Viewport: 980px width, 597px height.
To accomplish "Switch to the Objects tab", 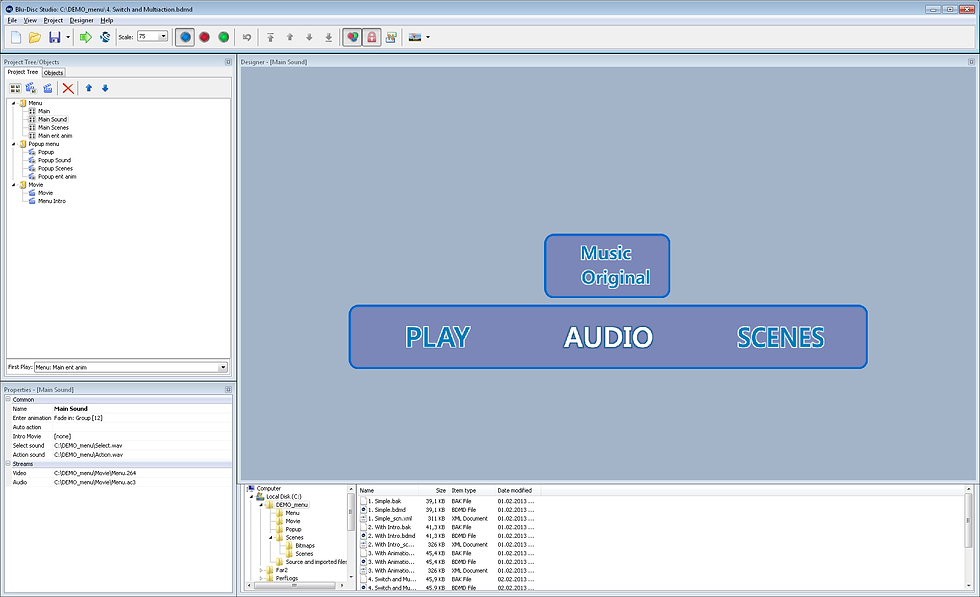I will 53,73.
